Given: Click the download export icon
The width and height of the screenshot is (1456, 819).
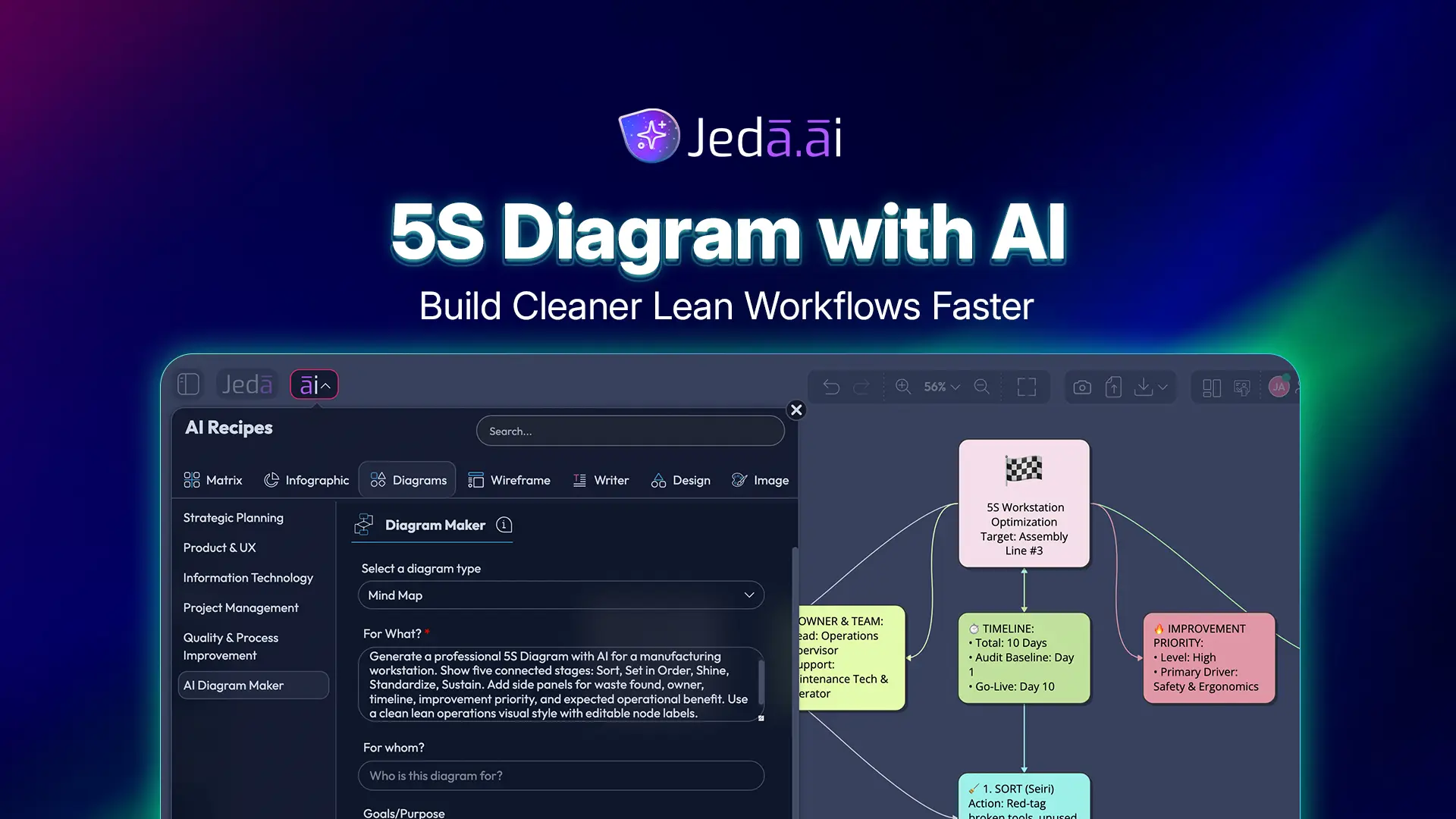Looking at the screenshot, I should point(1143,387).
